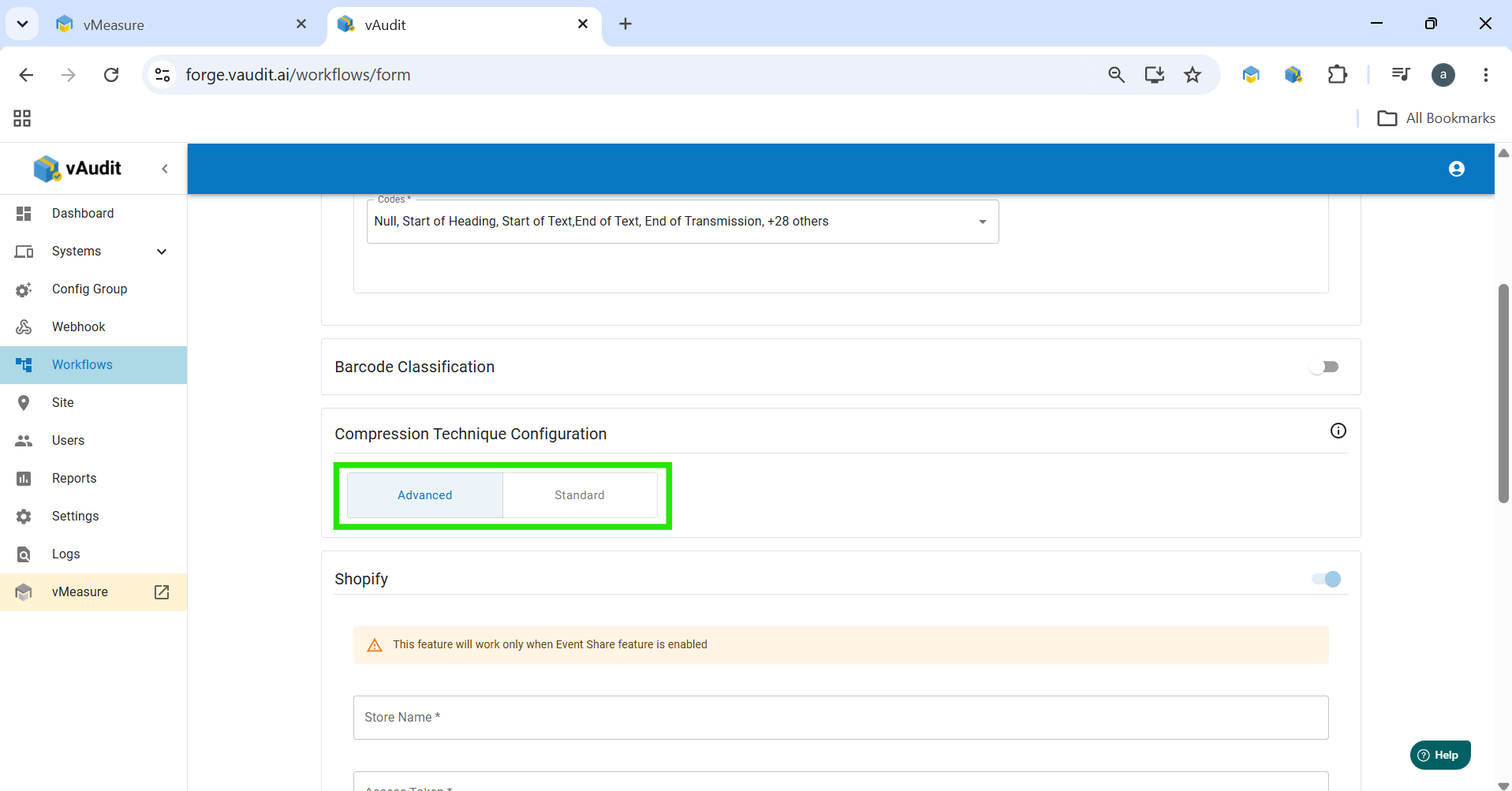
Task: Click the vAudit extension icon in toolbar
Action: pyautogui.click(x=1294, y=75)
